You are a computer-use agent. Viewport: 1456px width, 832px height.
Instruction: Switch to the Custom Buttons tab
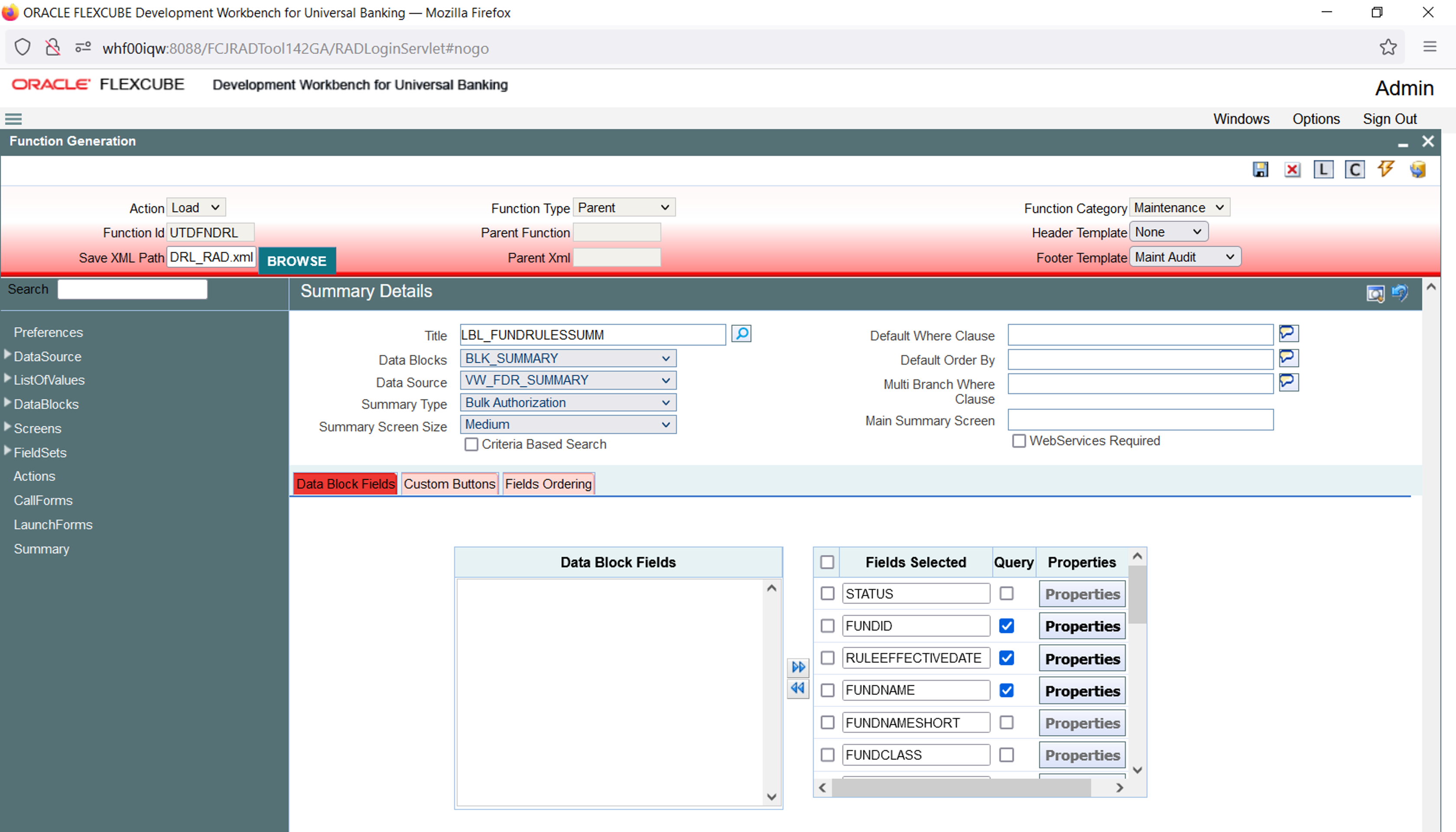(x=449, y=484)
